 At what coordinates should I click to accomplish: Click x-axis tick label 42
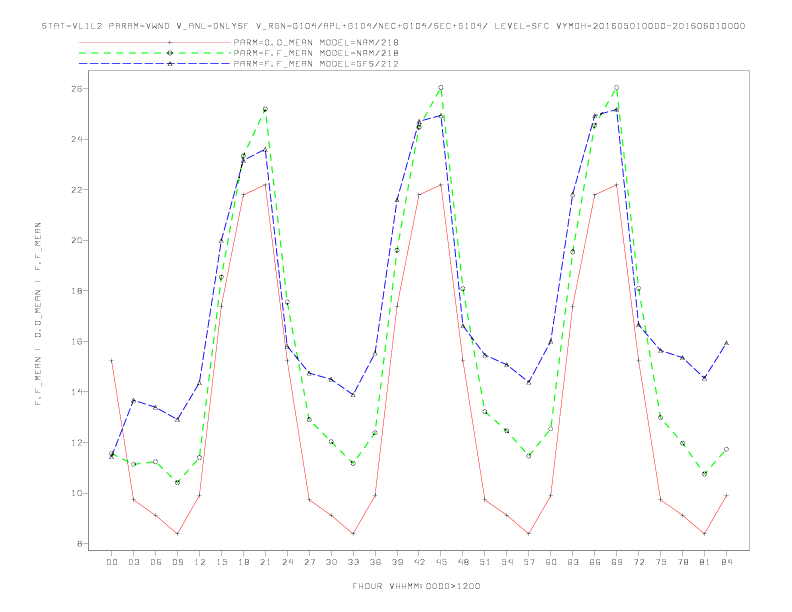click(419, 562)
